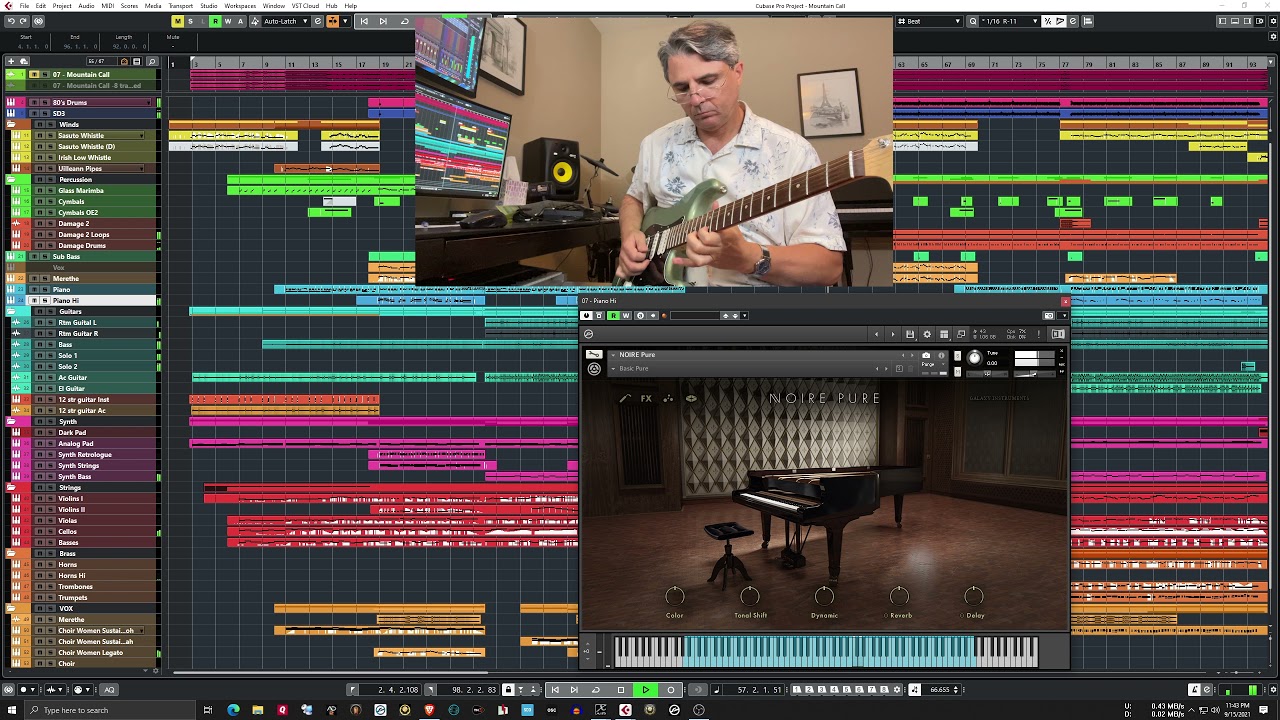Image resolution: width=1280 pixels, height=720 pixels.
Task: Open the VST Cloud menu
Action: [x=305, y=6]
